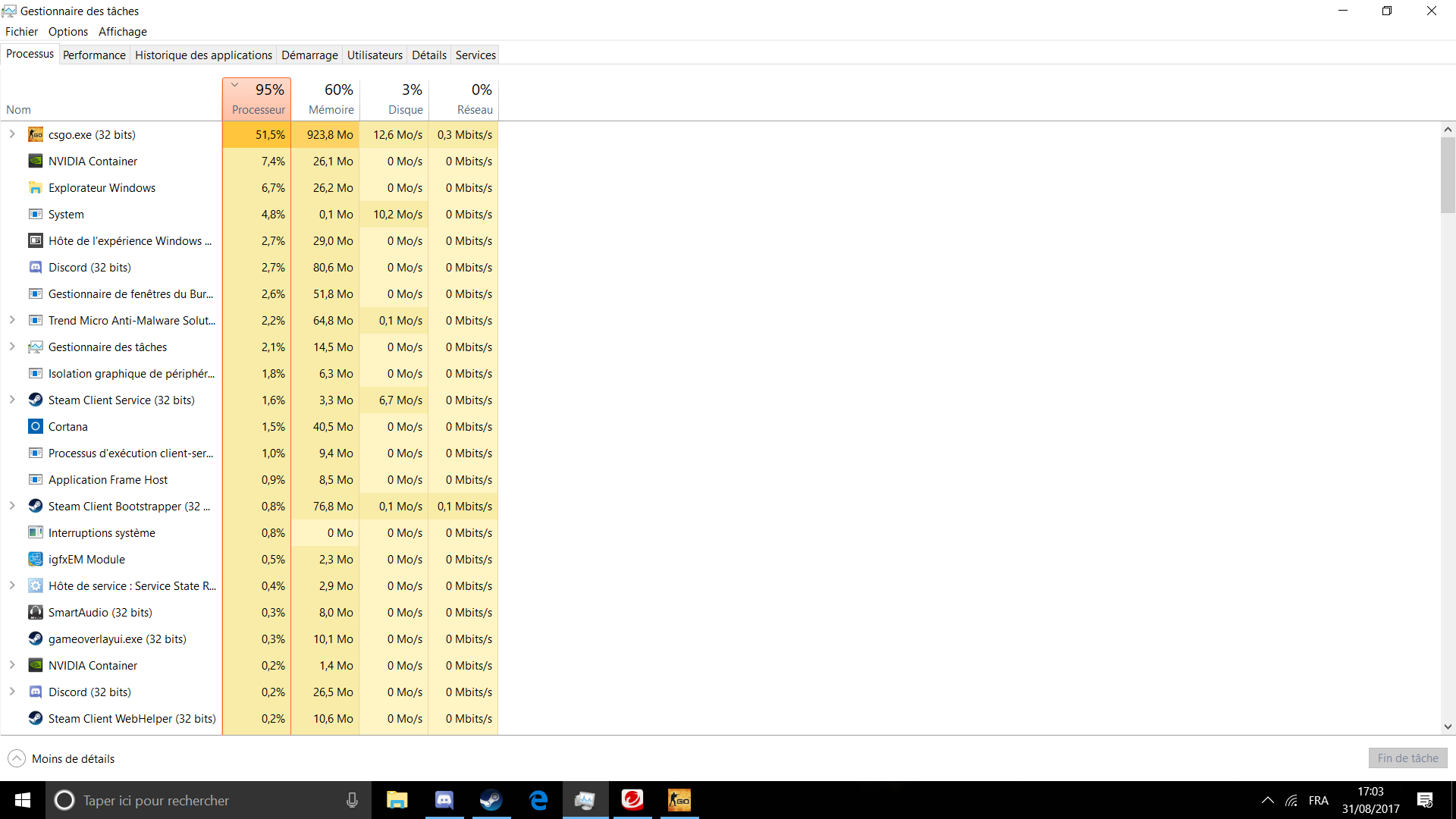The image size is (1456, 819).
Task: Open File Explorer from the taskbar
Action: 397,800
